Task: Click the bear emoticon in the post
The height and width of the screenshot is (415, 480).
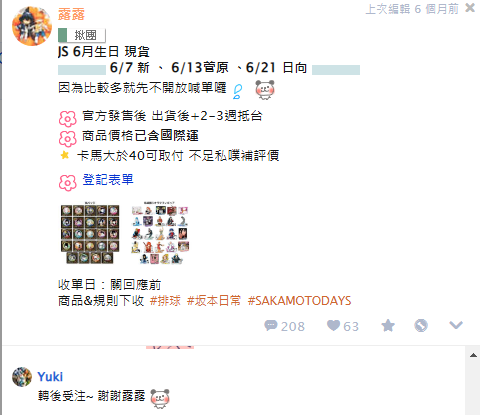Action: tap(265, 90)
